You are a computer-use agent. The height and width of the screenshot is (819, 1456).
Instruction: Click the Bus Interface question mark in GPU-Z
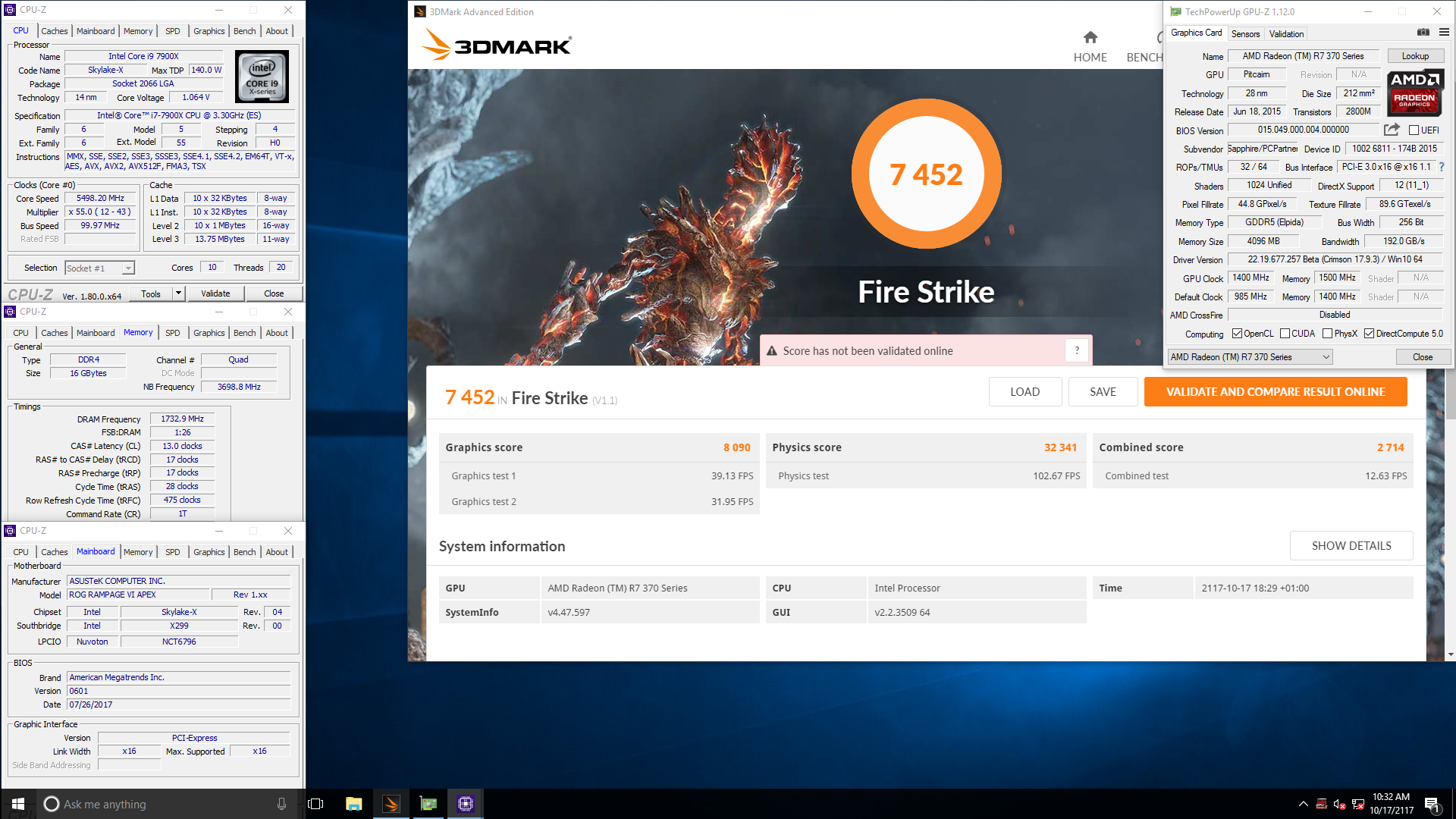(1442, 167)
